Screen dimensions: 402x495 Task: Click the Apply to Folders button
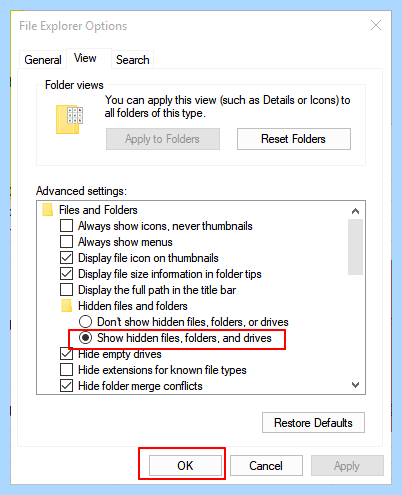pos(163,139)
